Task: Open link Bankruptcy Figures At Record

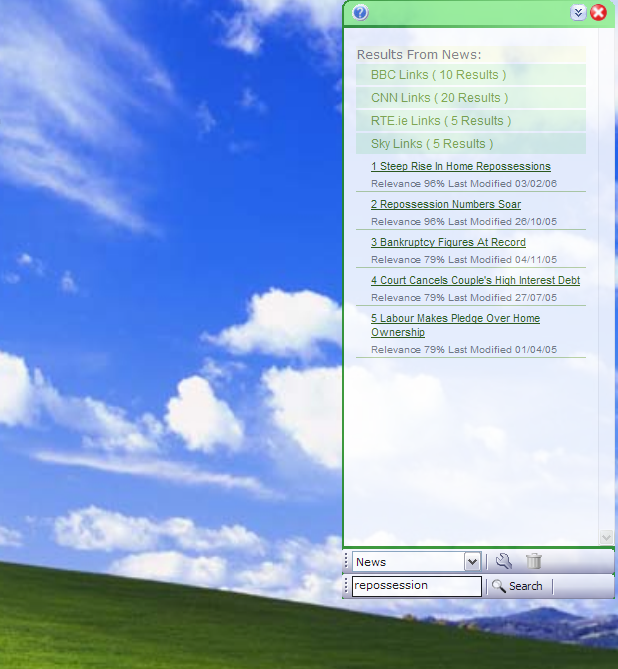Action: click(448, 242)
